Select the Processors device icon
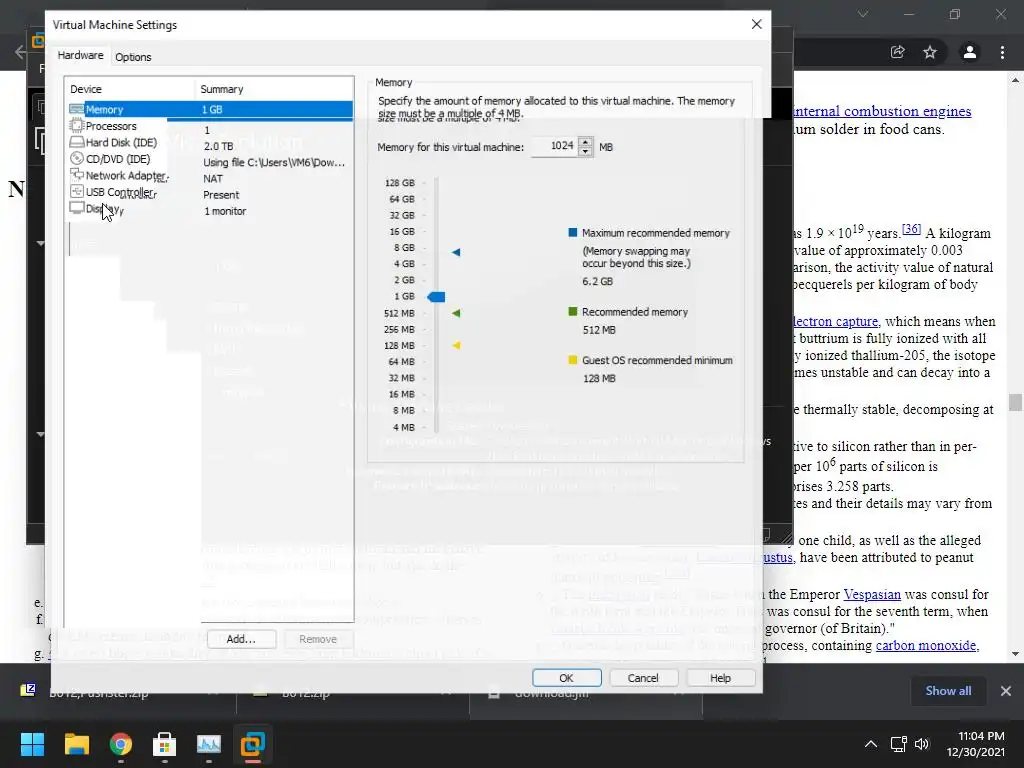The width and height of the screenshot is (1024, 768). pyautogui.click(x=77, y=125)
